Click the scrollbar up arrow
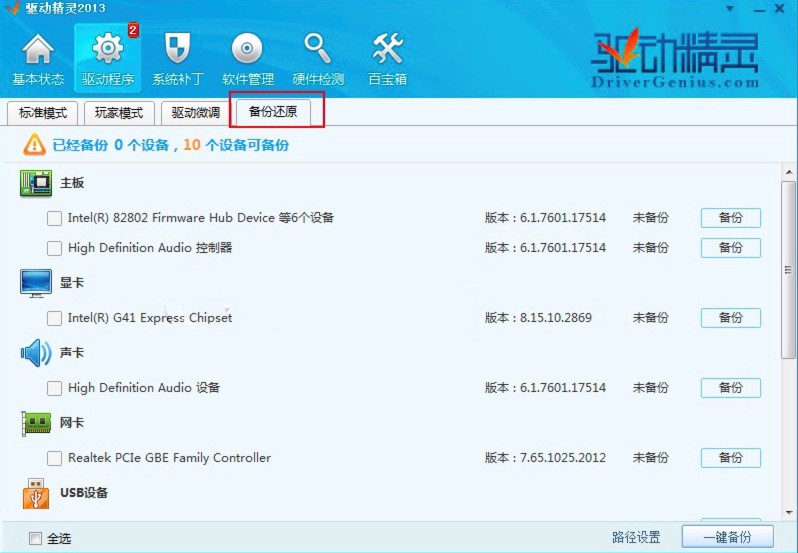The height and width of the screenshot is (553, 798). (x=789, y=168)
